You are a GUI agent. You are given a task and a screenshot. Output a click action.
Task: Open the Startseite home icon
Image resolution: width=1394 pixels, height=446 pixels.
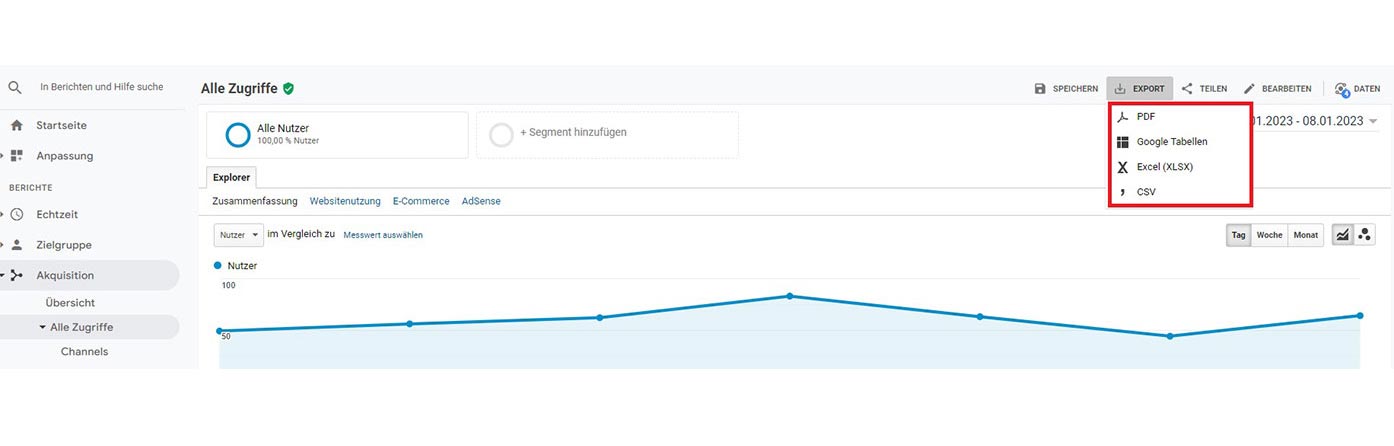[16, 126]
